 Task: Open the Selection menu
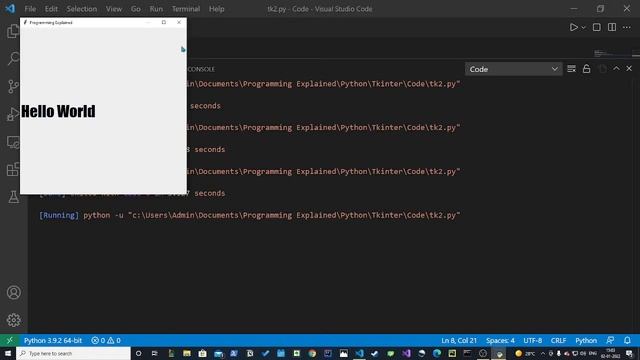click(x=82, y=9)
